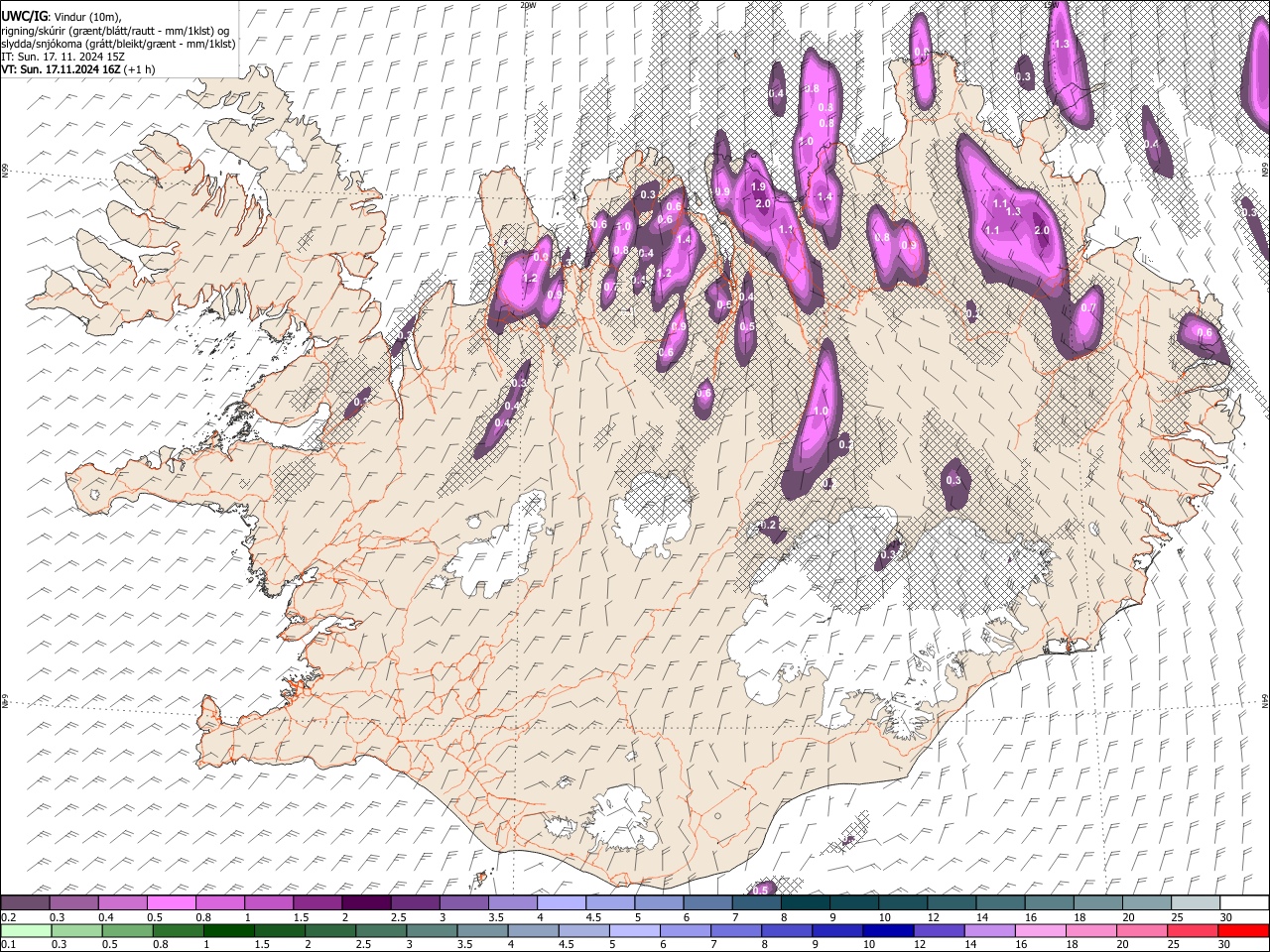The height and width of the screenshot is (952, 1270).
Task: Click the 'rigning/skúrir' legend description line
Action: coord(115,31)
